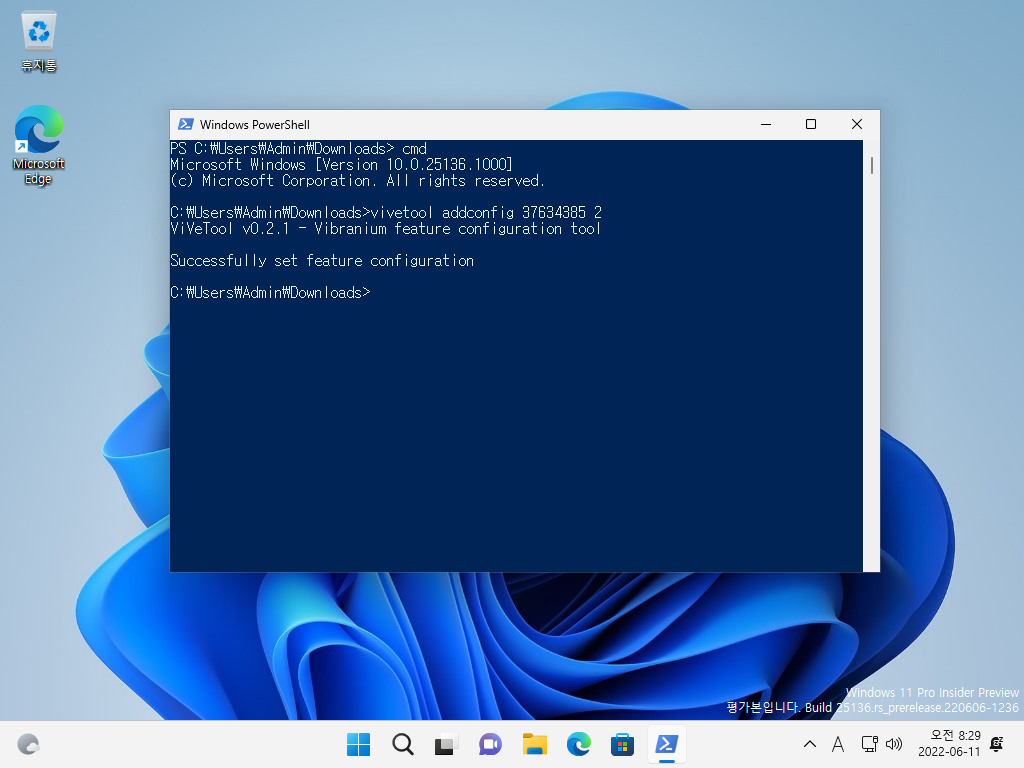The image size is (1024, 768).
Task: Select the active Windows PowerShell taskbar icon
Action: pyautogui.click(x=665, y=744)
